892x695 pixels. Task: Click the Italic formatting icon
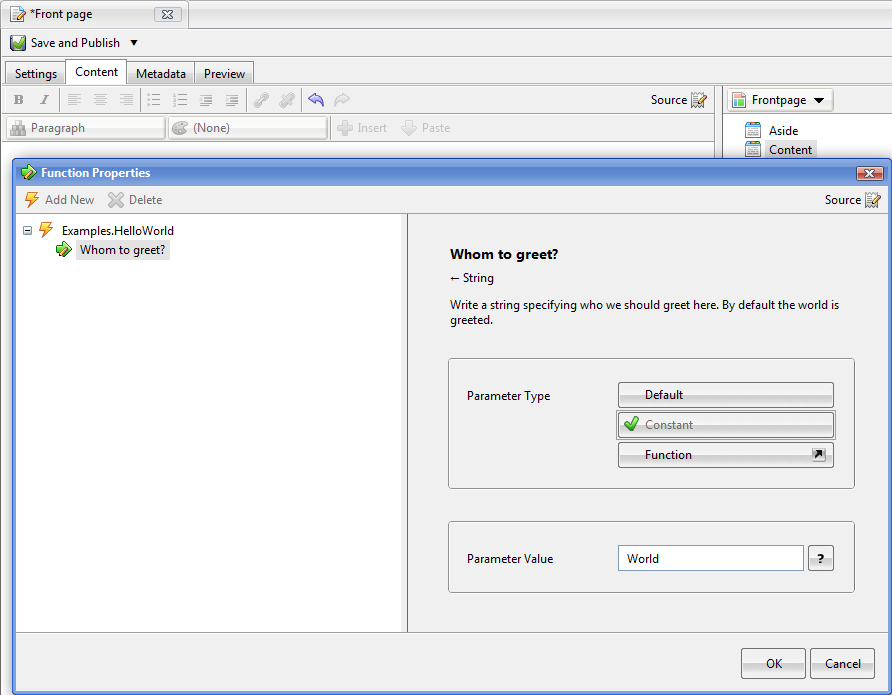tap(44, 100)
